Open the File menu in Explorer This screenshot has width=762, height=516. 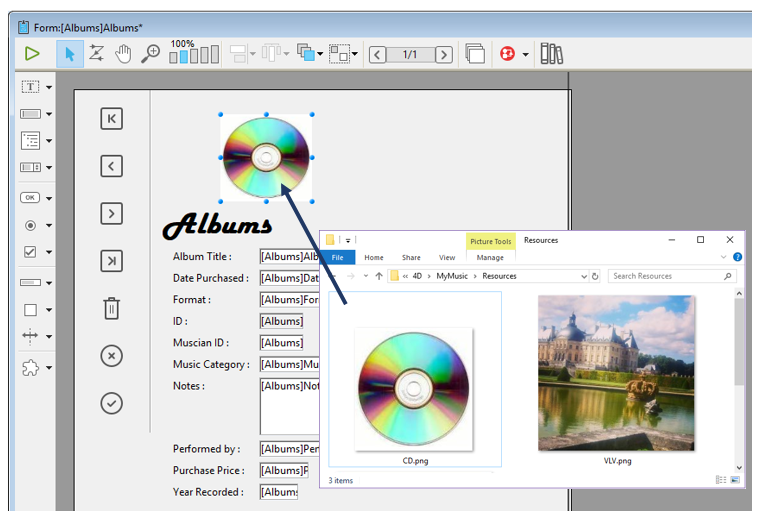click(x=338, y=258)
